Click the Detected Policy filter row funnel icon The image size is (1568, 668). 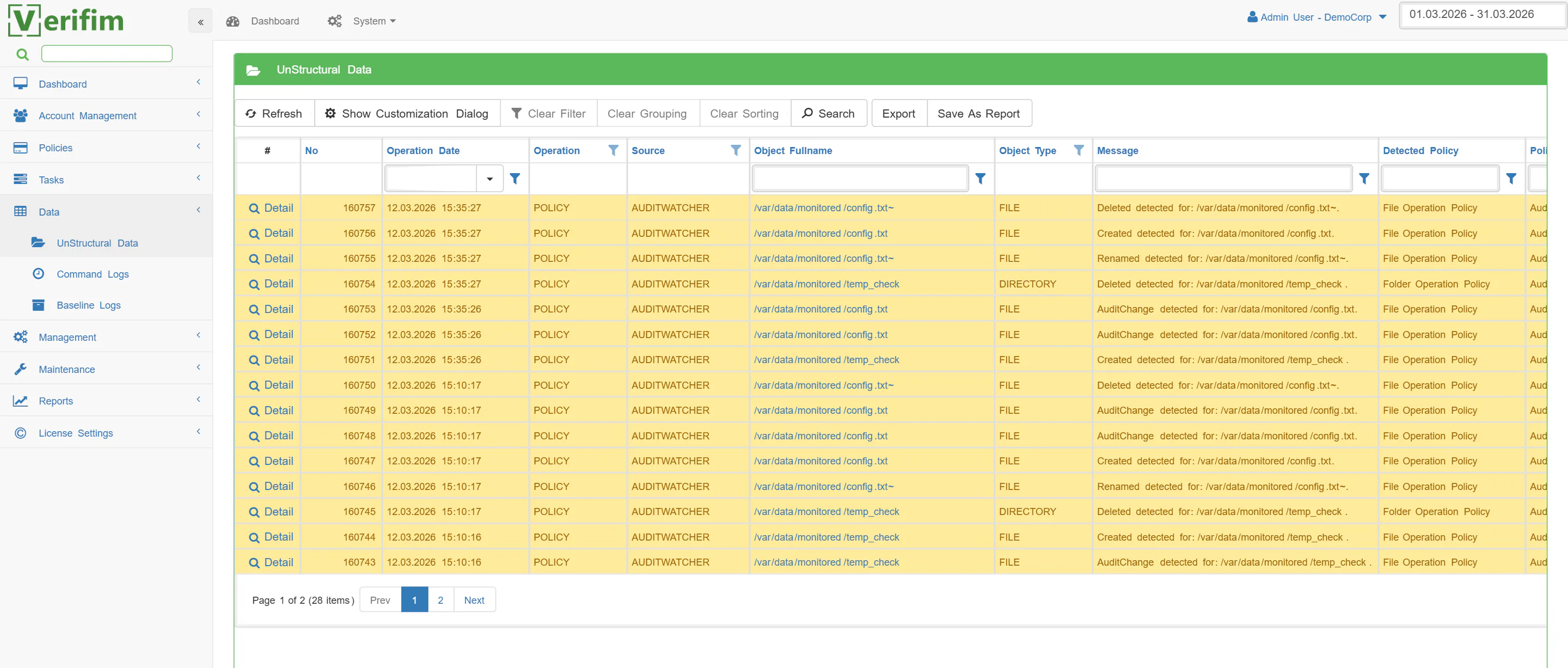click(1511, 179)
